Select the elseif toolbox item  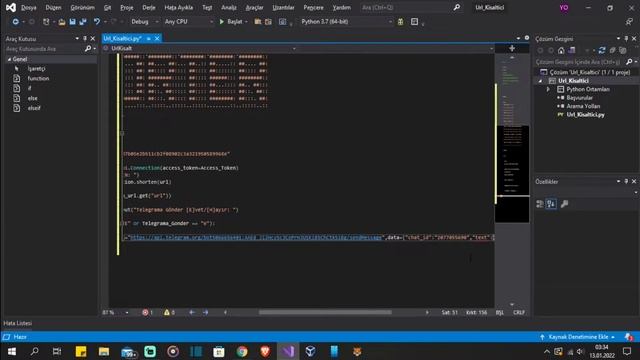pyautogui.click(x=34, y=108)
